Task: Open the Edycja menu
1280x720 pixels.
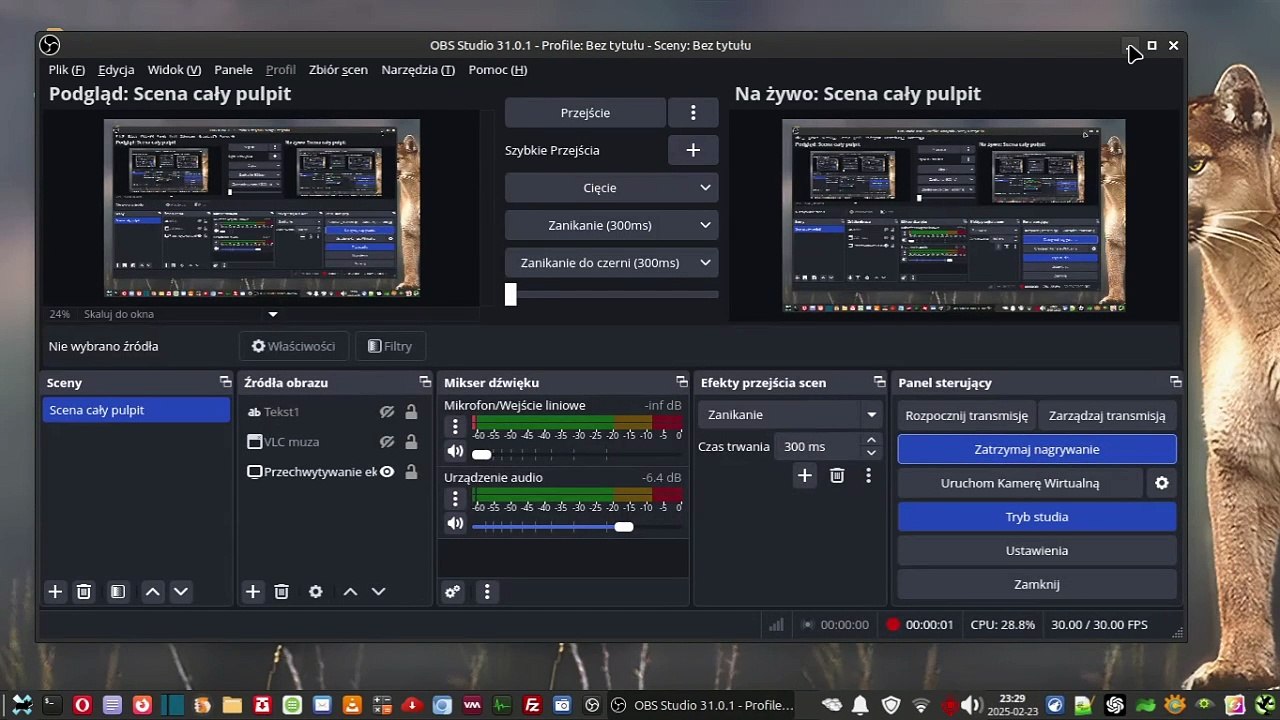Action: click(x=116, y=70)
